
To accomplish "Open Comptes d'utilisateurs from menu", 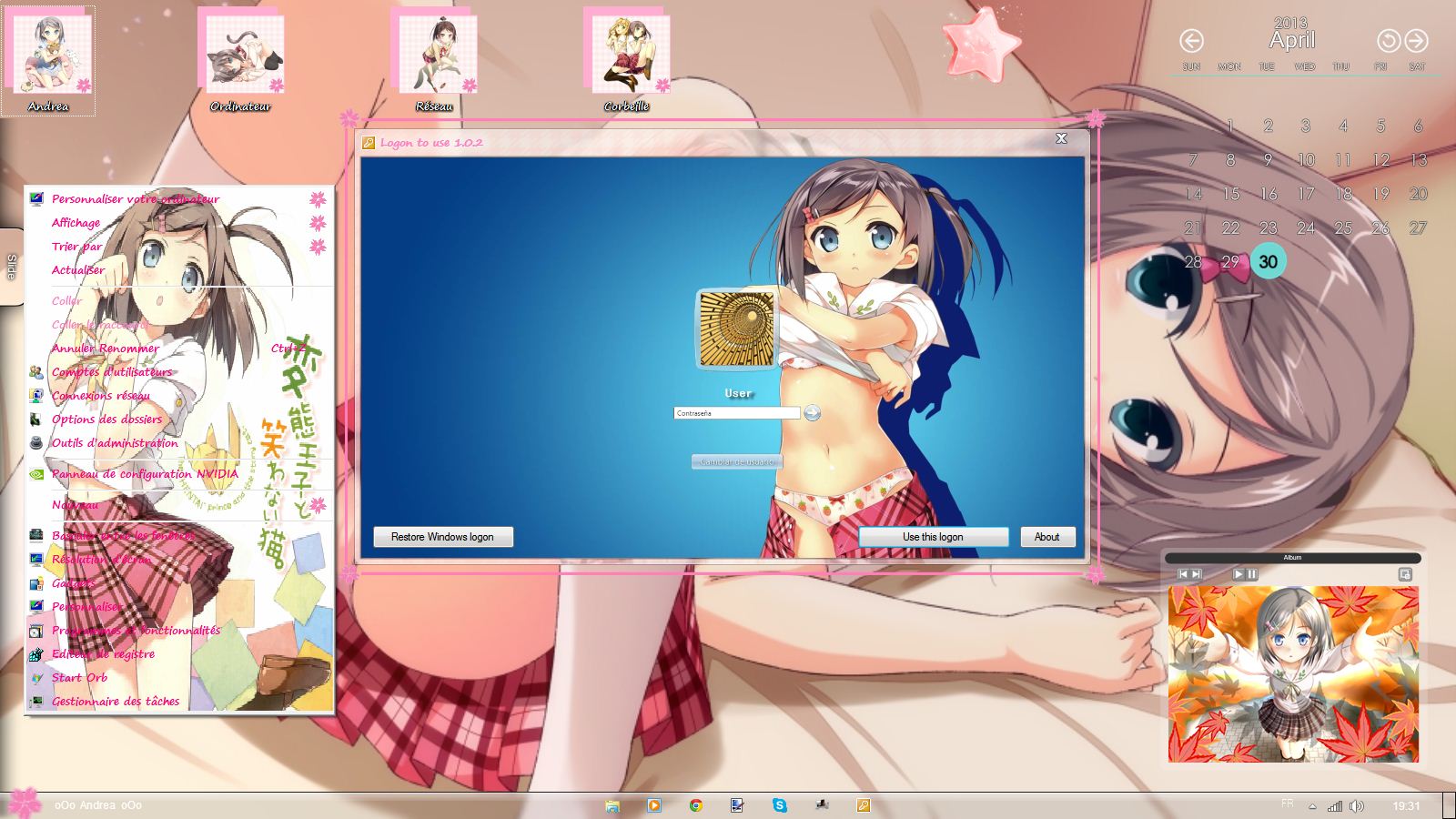I will pyautogui.click(x=180, y=371).
